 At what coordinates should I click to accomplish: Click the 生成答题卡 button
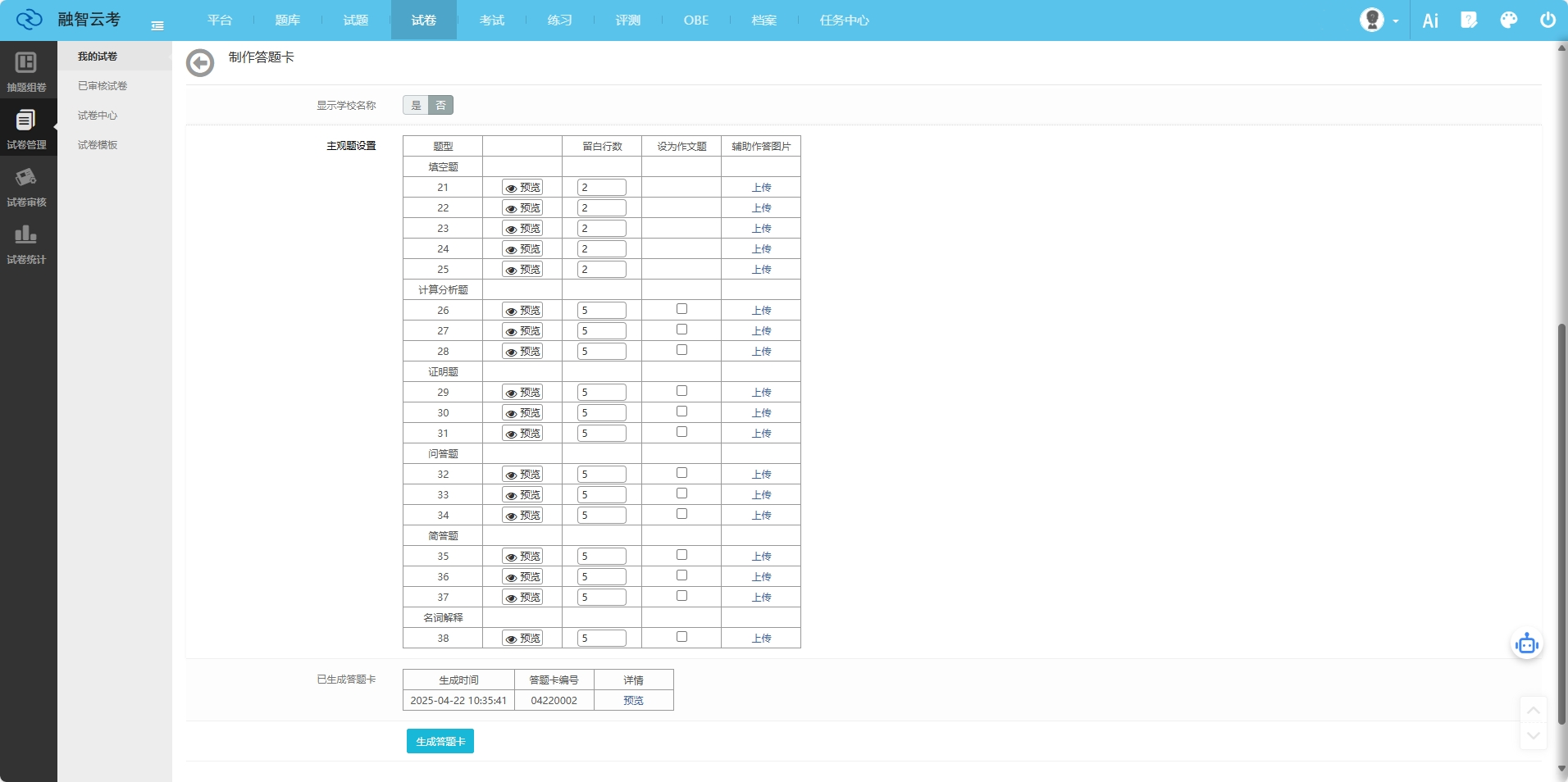coord(440,742)
